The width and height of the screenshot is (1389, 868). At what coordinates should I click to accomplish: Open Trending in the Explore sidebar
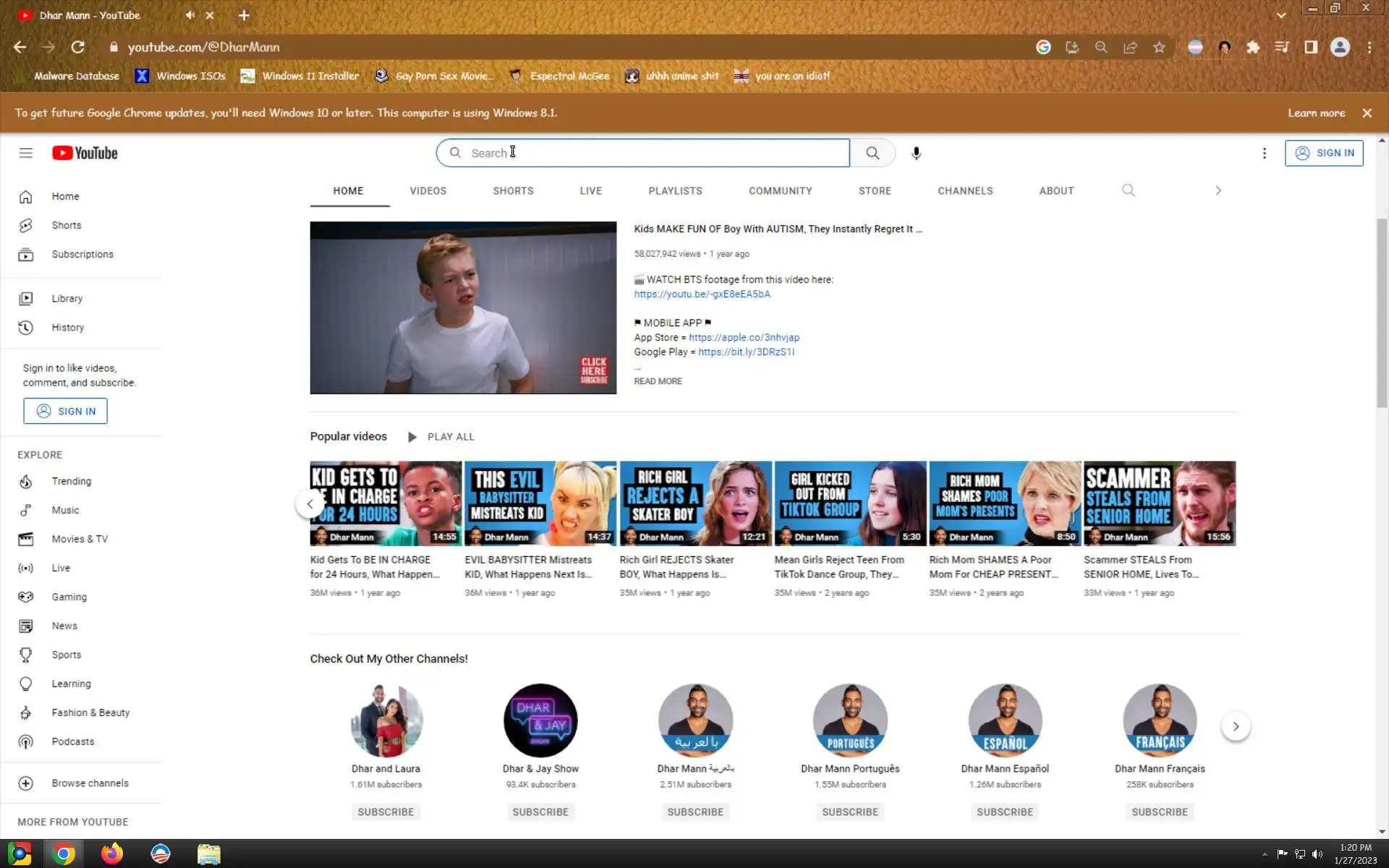(71, 481)
